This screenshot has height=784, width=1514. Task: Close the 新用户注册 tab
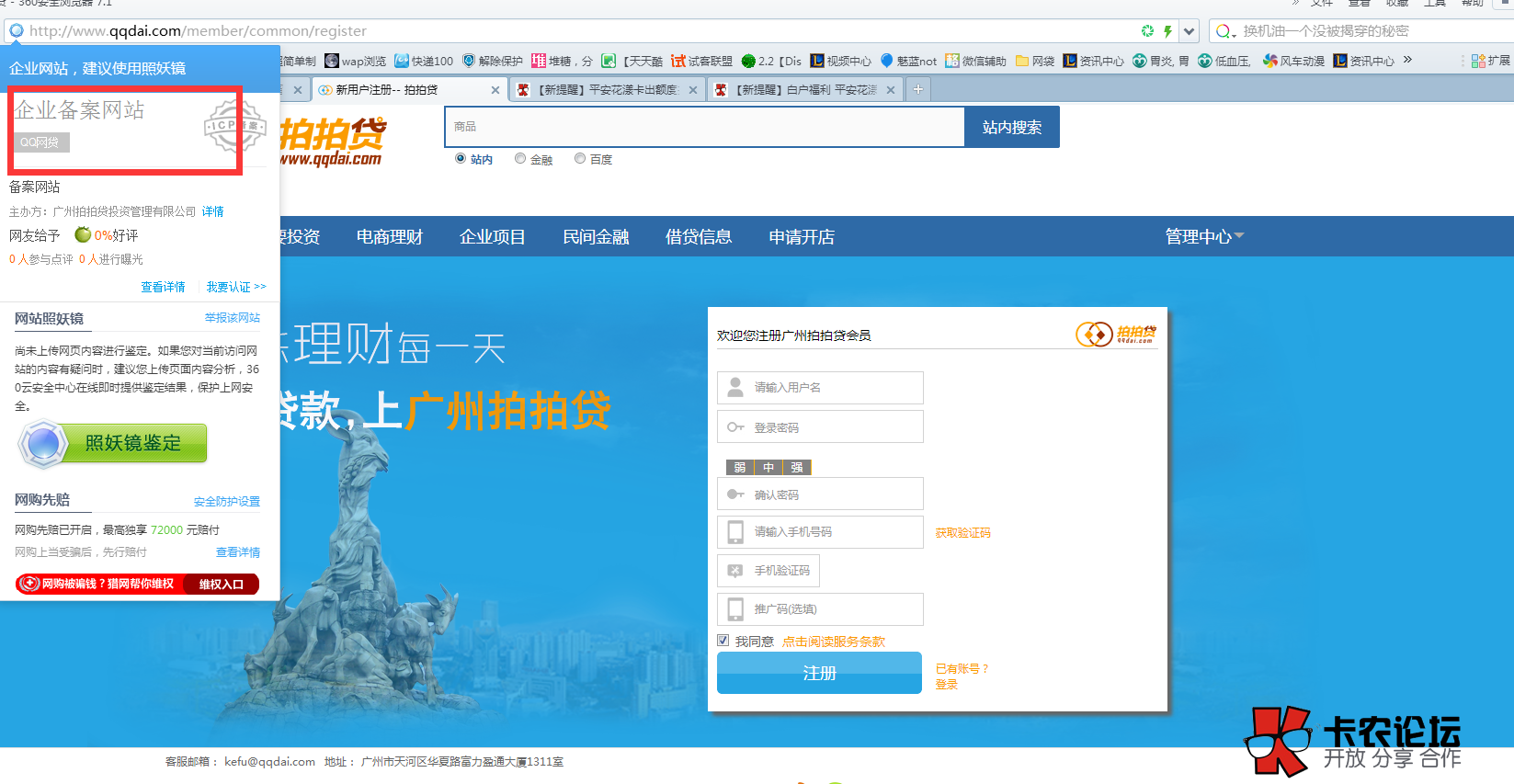point(495,90)
